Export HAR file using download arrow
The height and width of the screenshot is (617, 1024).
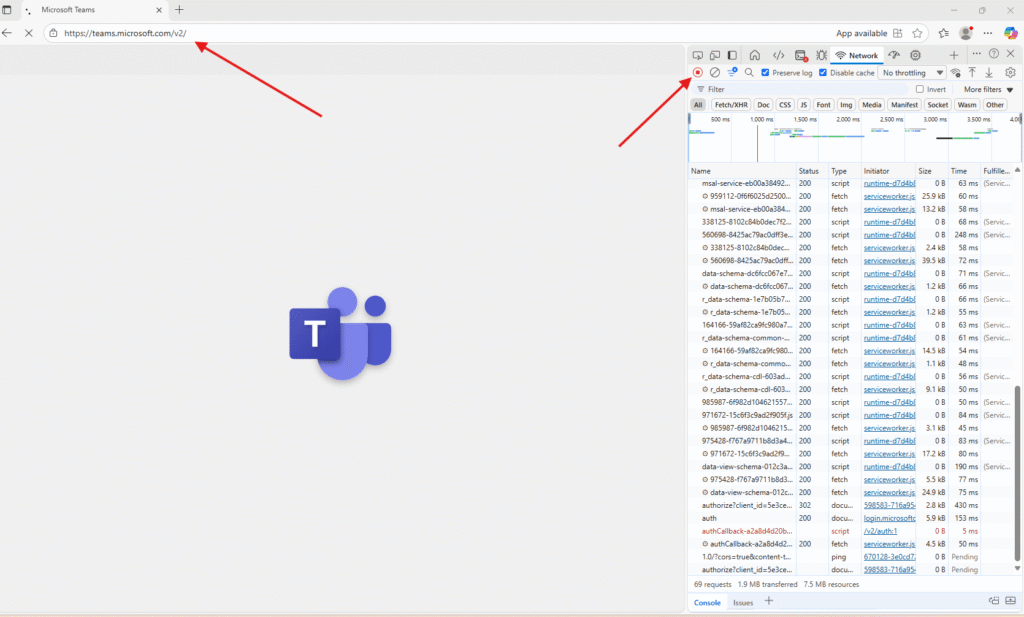click(989, 73)
